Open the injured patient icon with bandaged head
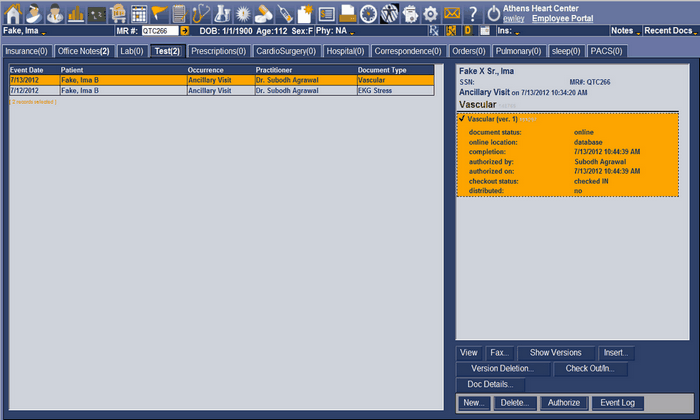This screenshot has height=420, width=700. (33, 14)
